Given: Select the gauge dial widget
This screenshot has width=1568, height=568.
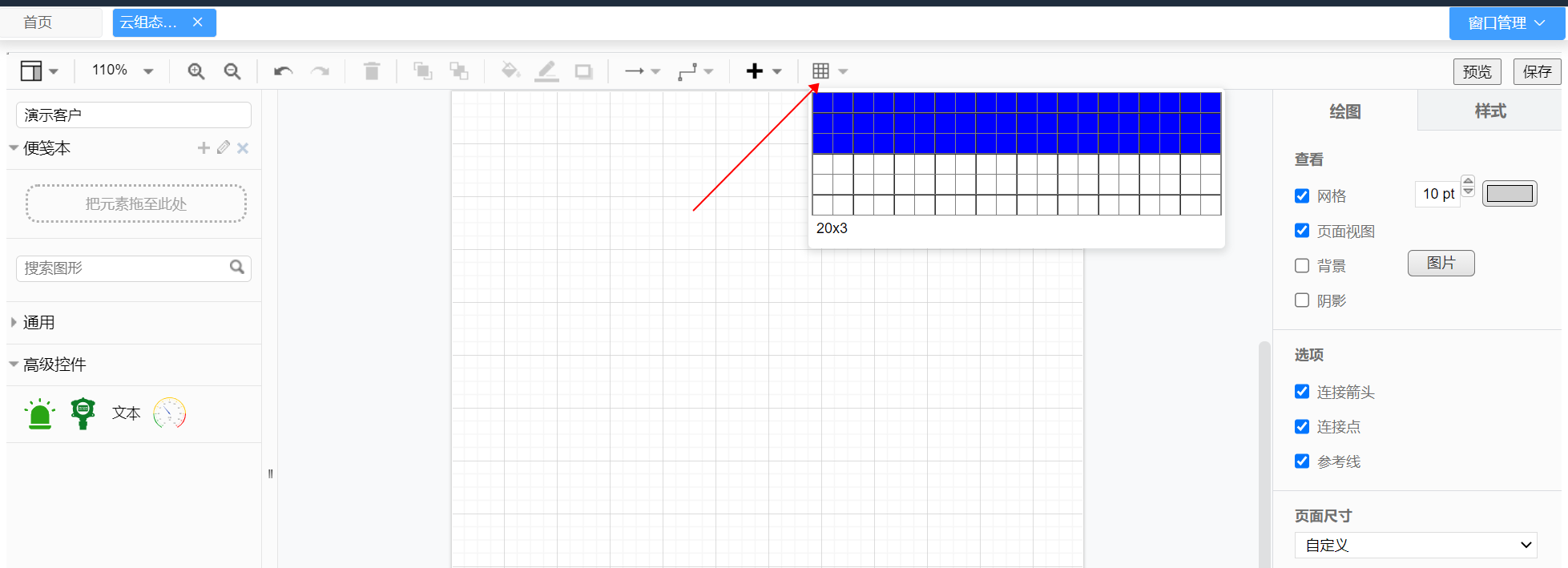Looking at the screenshot, I should click(x=169, y=413).
